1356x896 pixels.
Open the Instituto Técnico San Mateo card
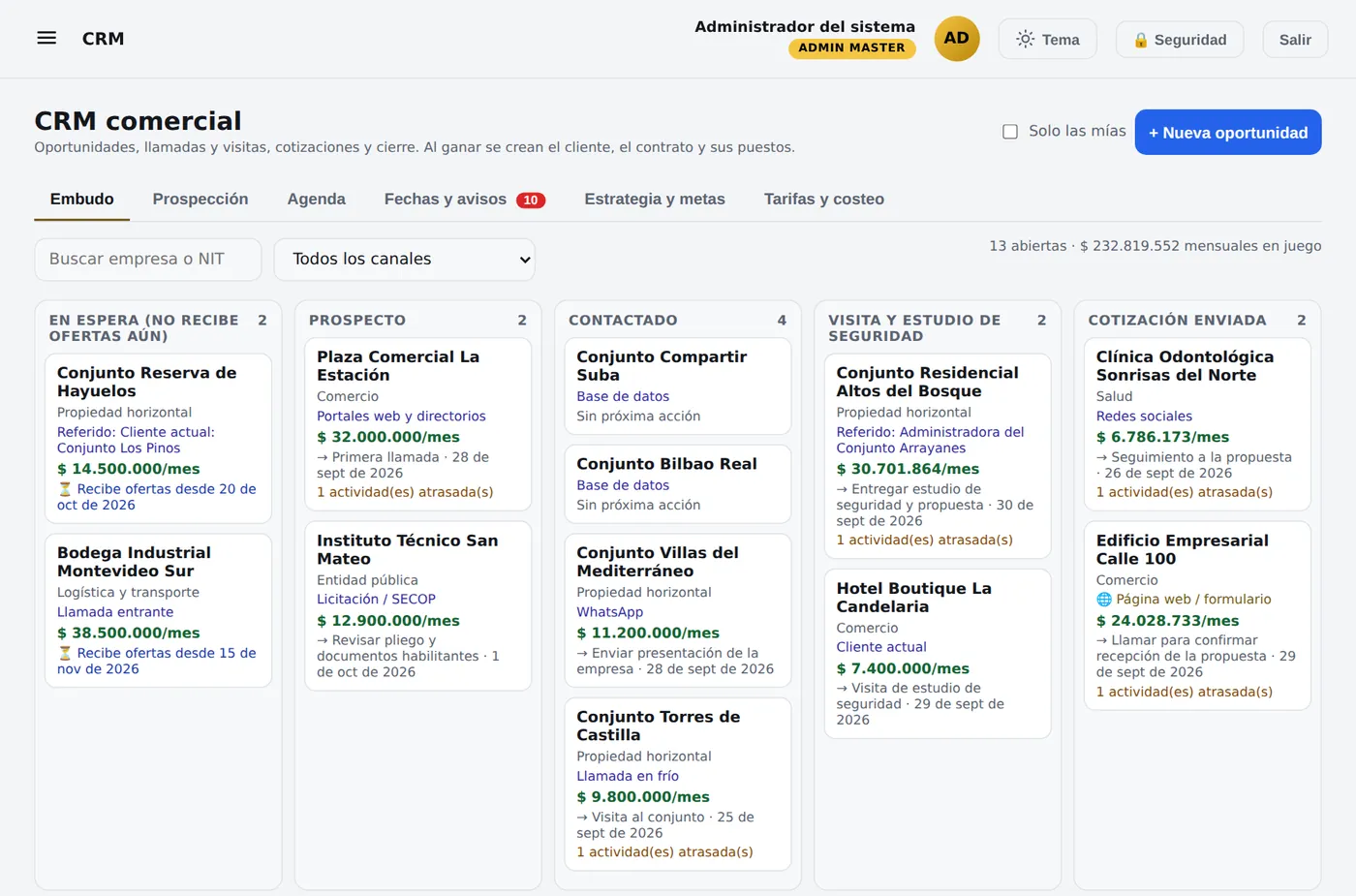(417, 606)
